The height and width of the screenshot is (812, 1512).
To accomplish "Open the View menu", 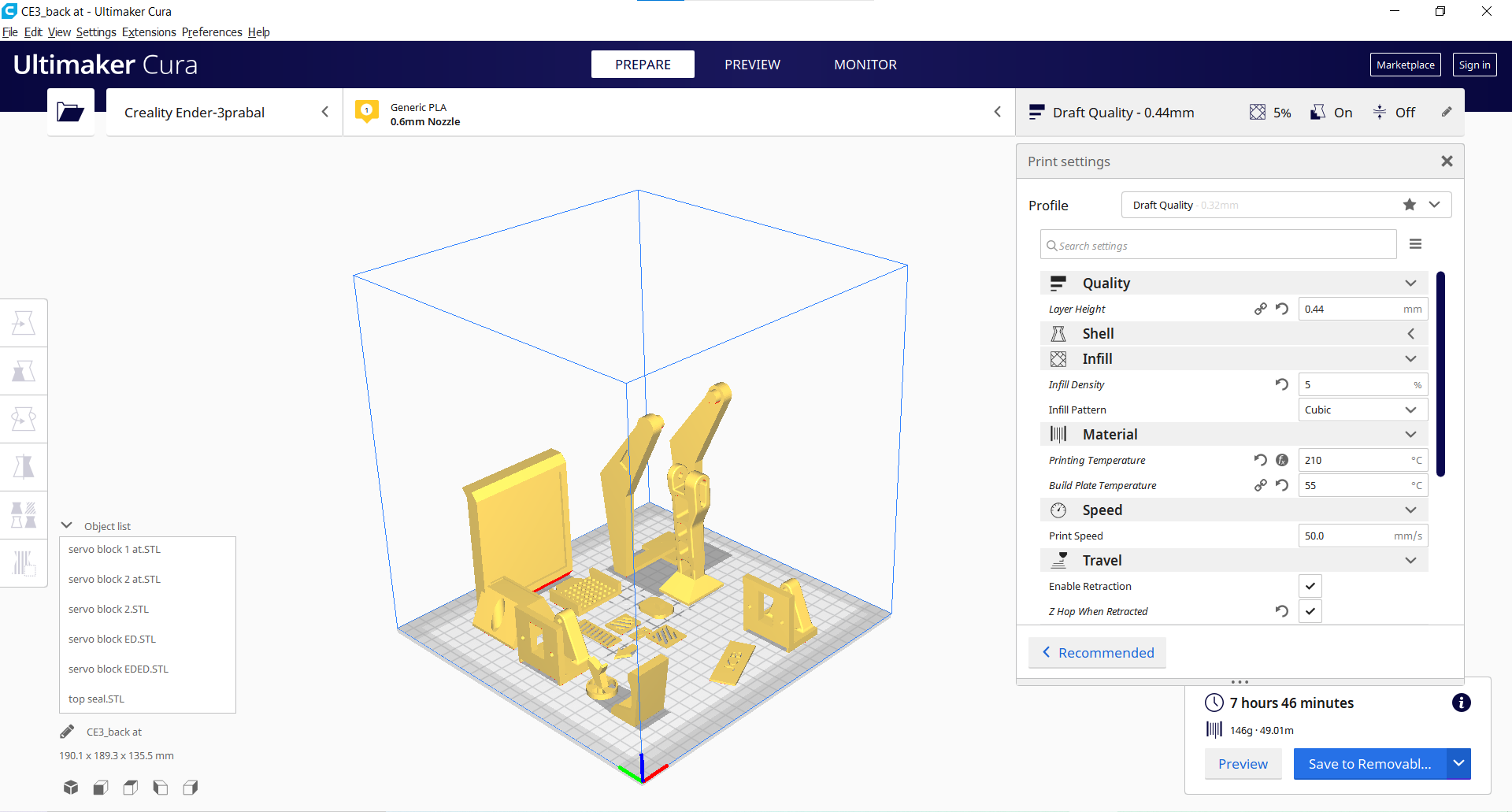I will (59, 32).
